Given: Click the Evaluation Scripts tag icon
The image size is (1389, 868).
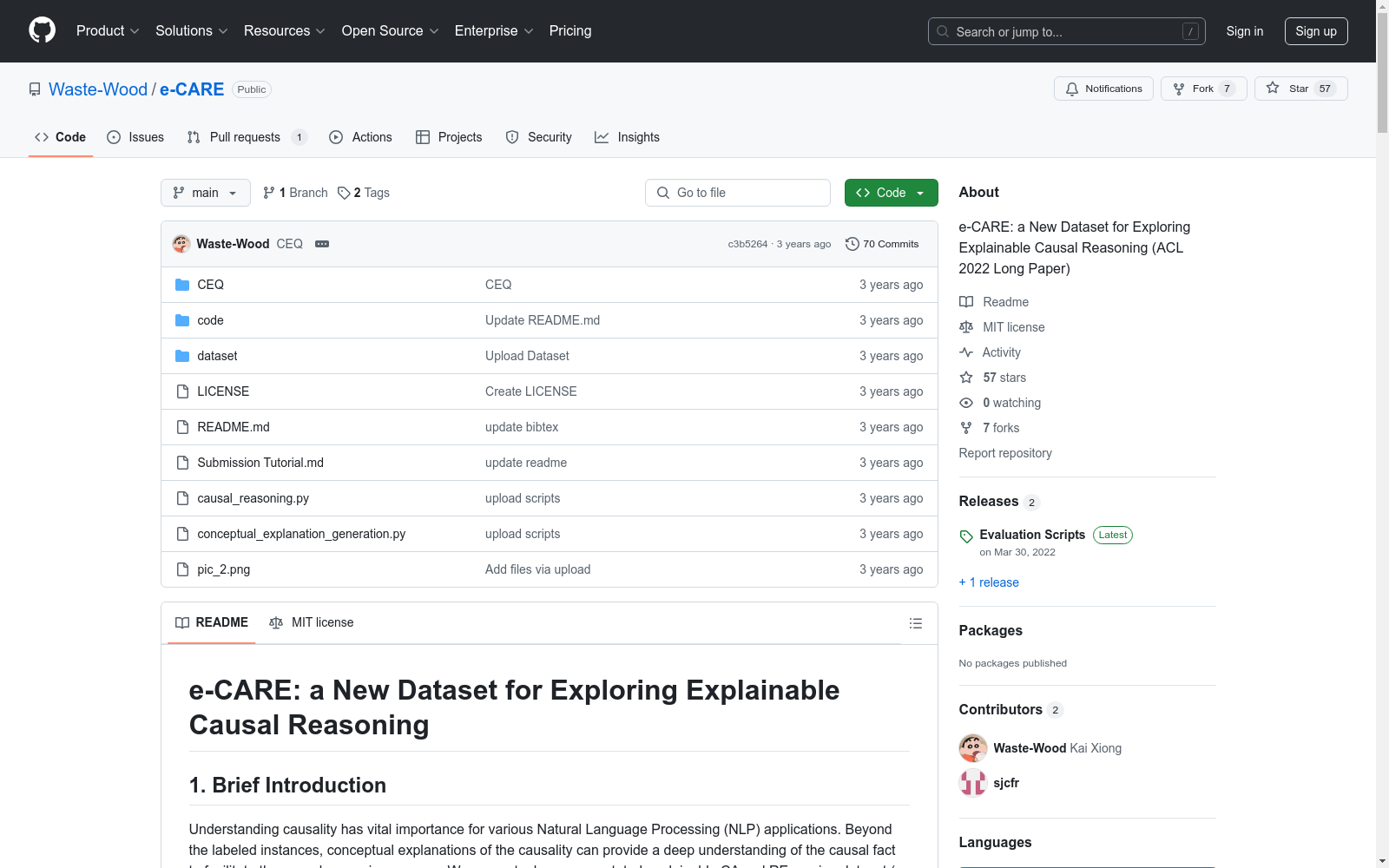Looking at the screenshot, I should click(x=966, y=536).
